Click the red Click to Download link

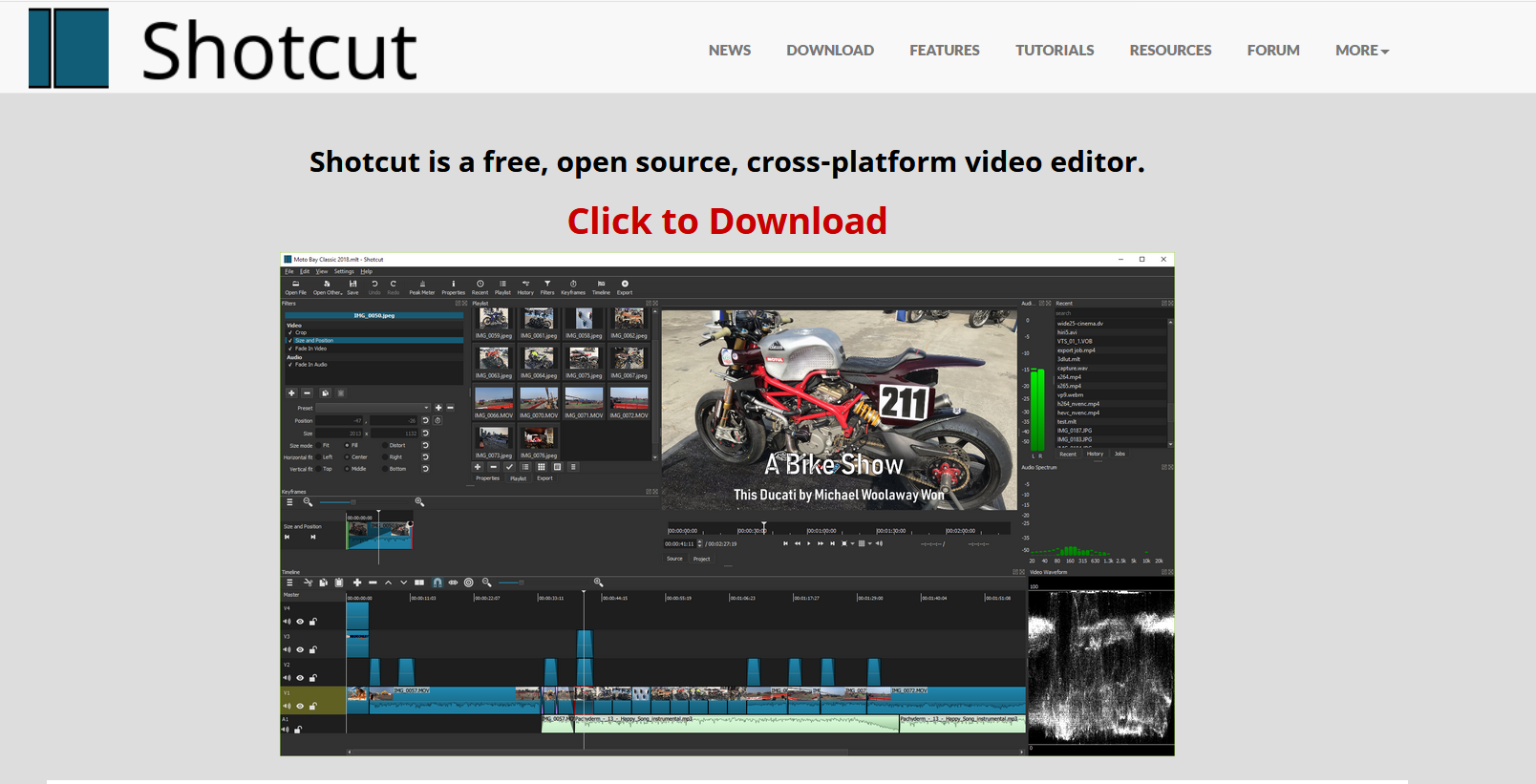tap(727, 222)
